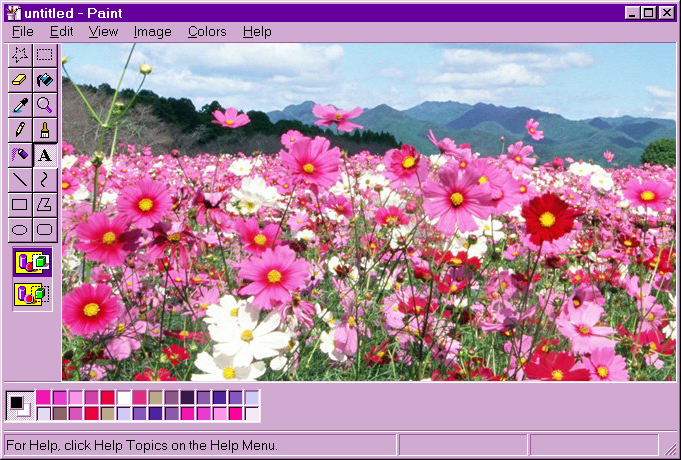Open the Edit menu
681x460 pixels.
coord(61,32)
